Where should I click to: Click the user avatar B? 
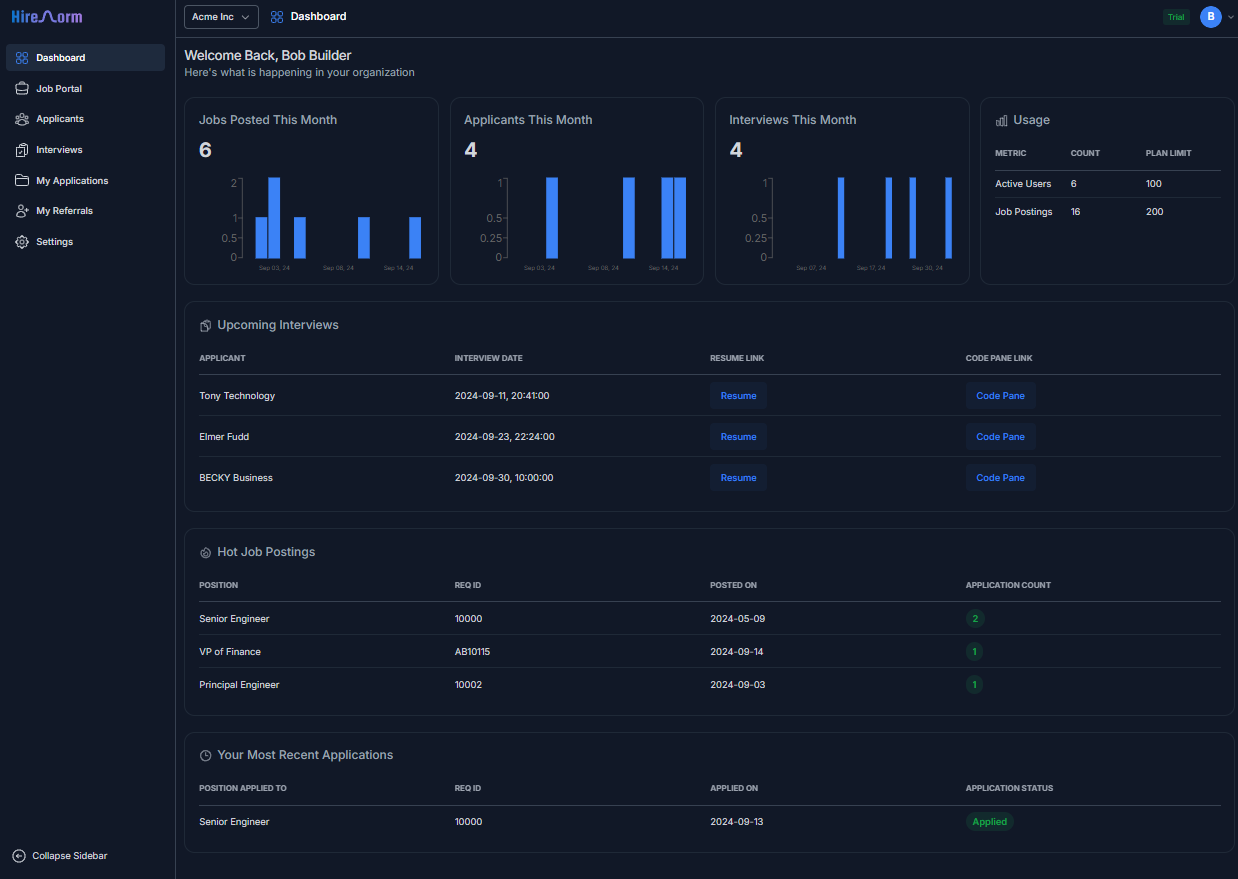[1211, 17]
